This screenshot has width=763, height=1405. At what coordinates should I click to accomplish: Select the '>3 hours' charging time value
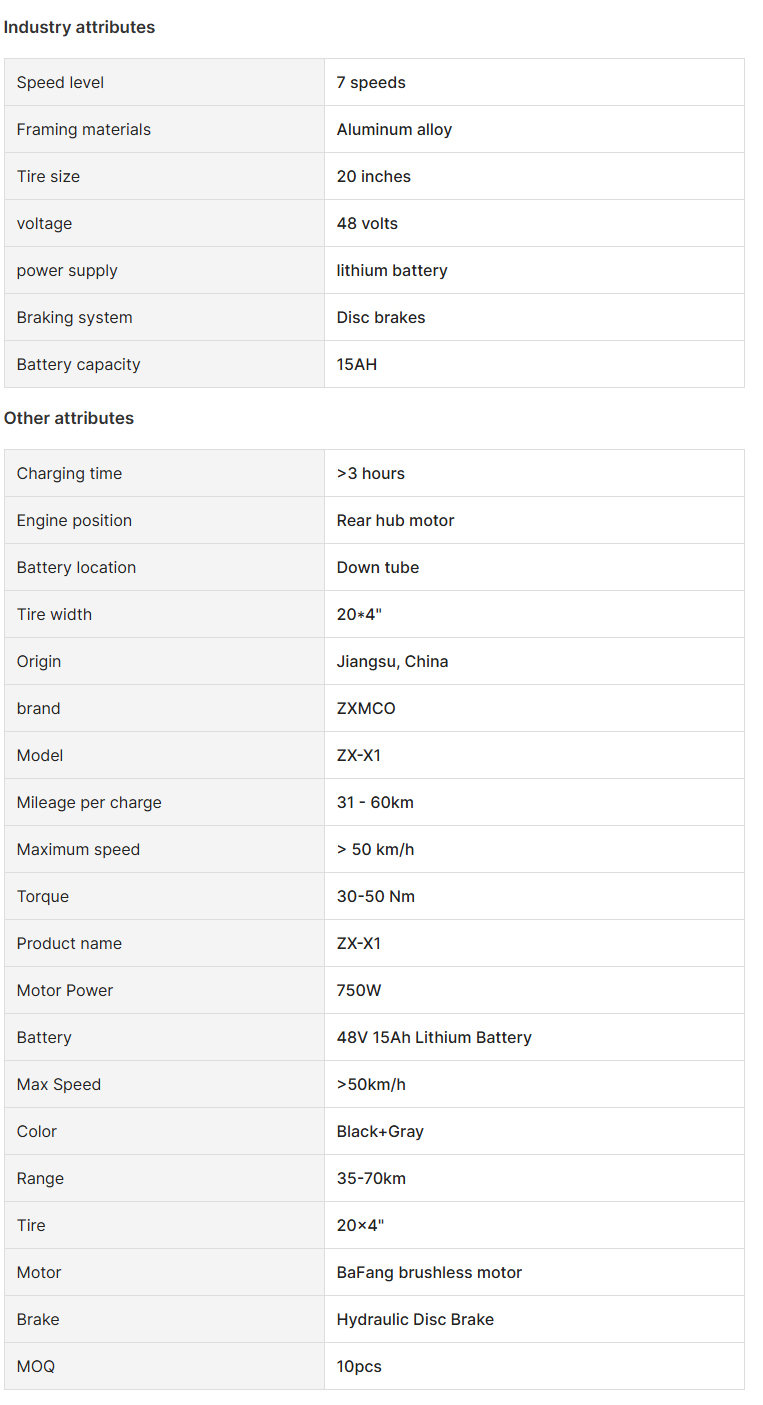[x=371, y=473]
